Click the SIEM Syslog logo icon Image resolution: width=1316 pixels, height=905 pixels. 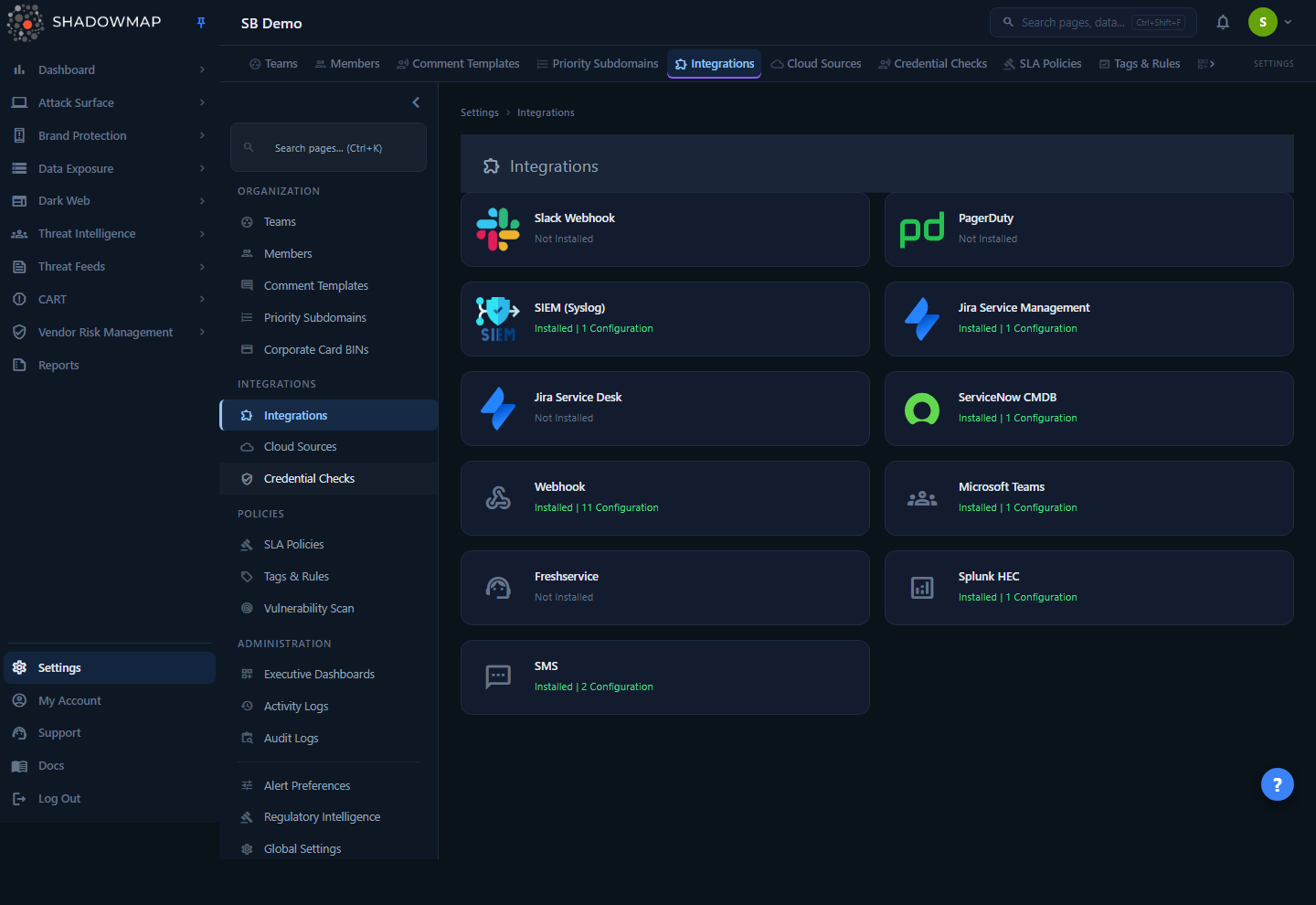498,319
